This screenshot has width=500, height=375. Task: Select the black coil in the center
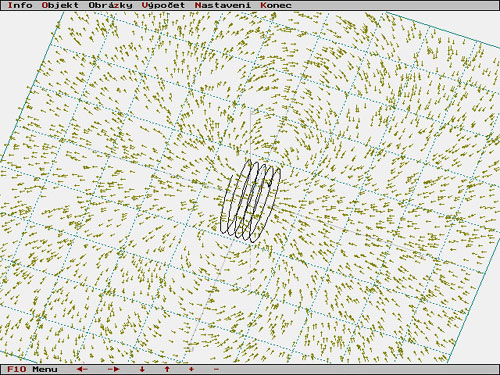coord(251,201)
